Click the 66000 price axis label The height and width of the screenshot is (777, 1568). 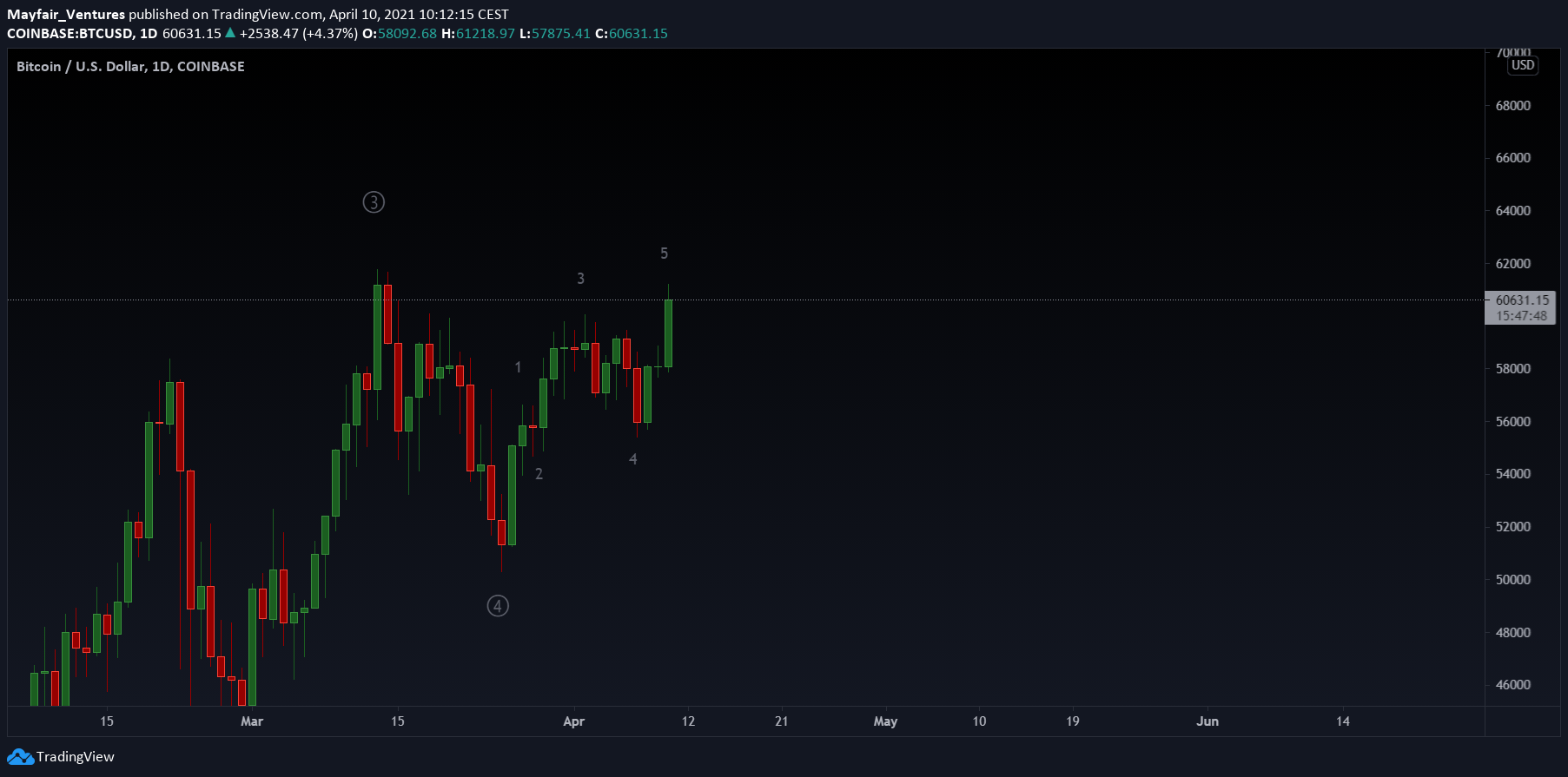pos(1513,158)
